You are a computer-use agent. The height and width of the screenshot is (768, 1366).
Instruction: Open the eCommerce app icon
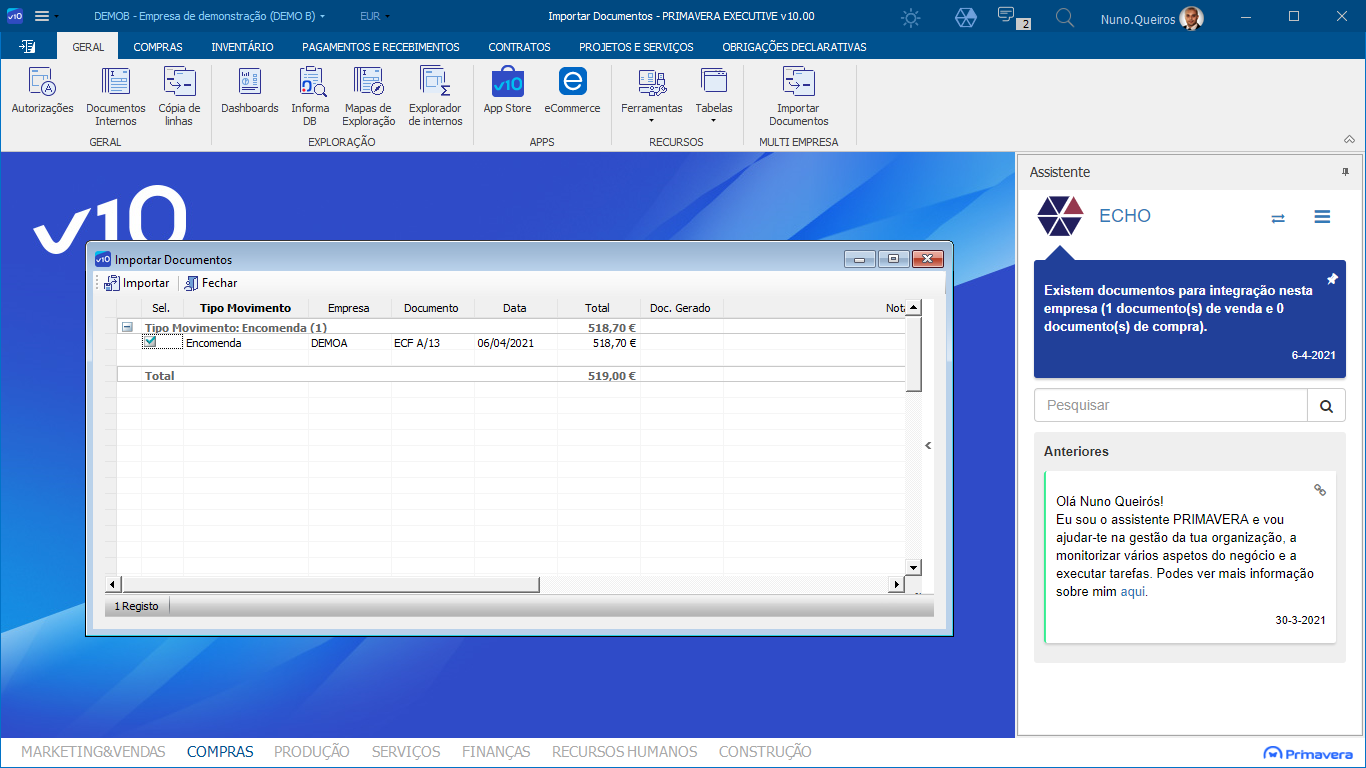(573, 91)
